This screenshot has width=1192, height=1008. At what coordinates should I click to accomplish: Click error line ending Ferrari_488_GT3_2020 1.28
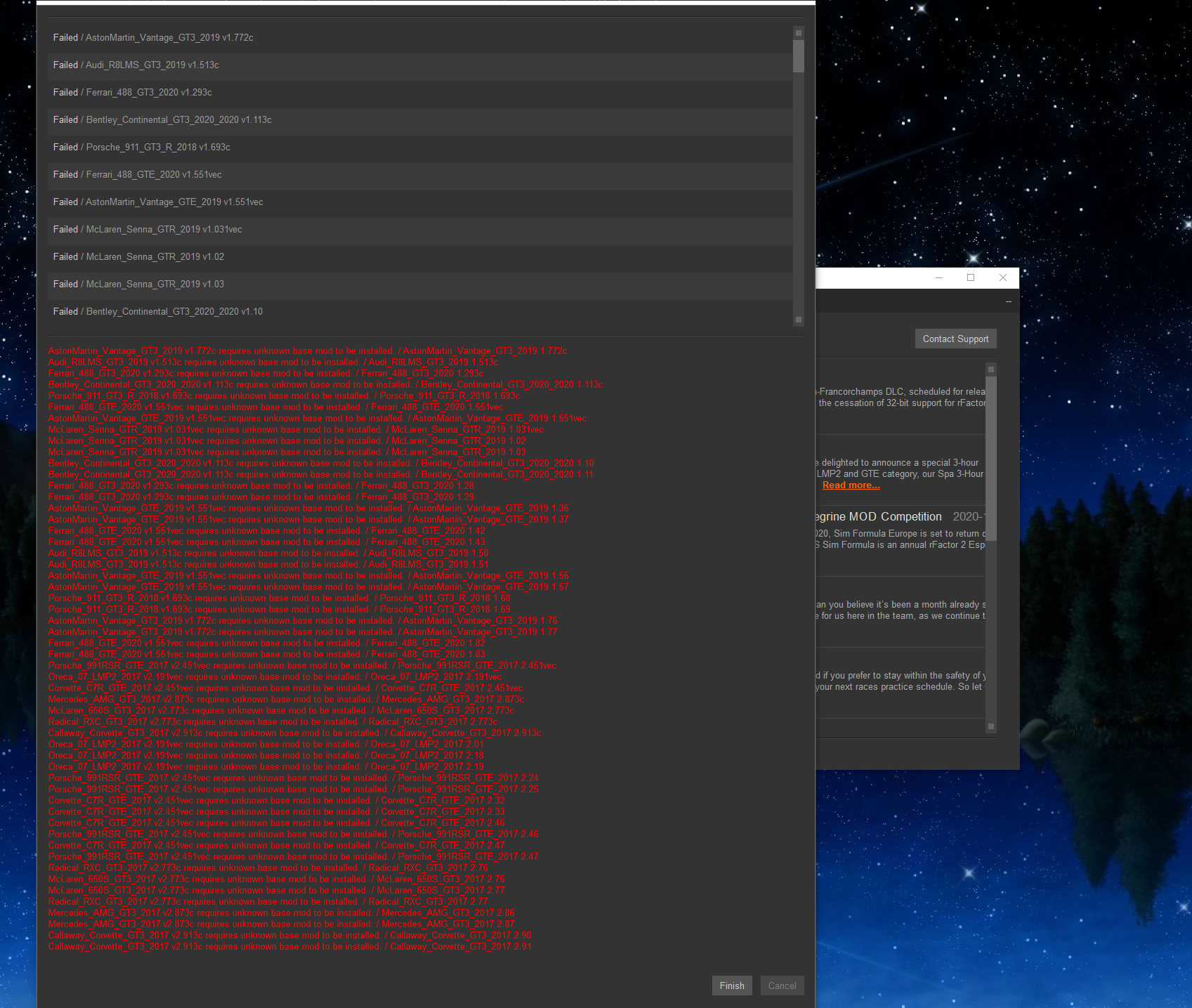coord(261,486)
